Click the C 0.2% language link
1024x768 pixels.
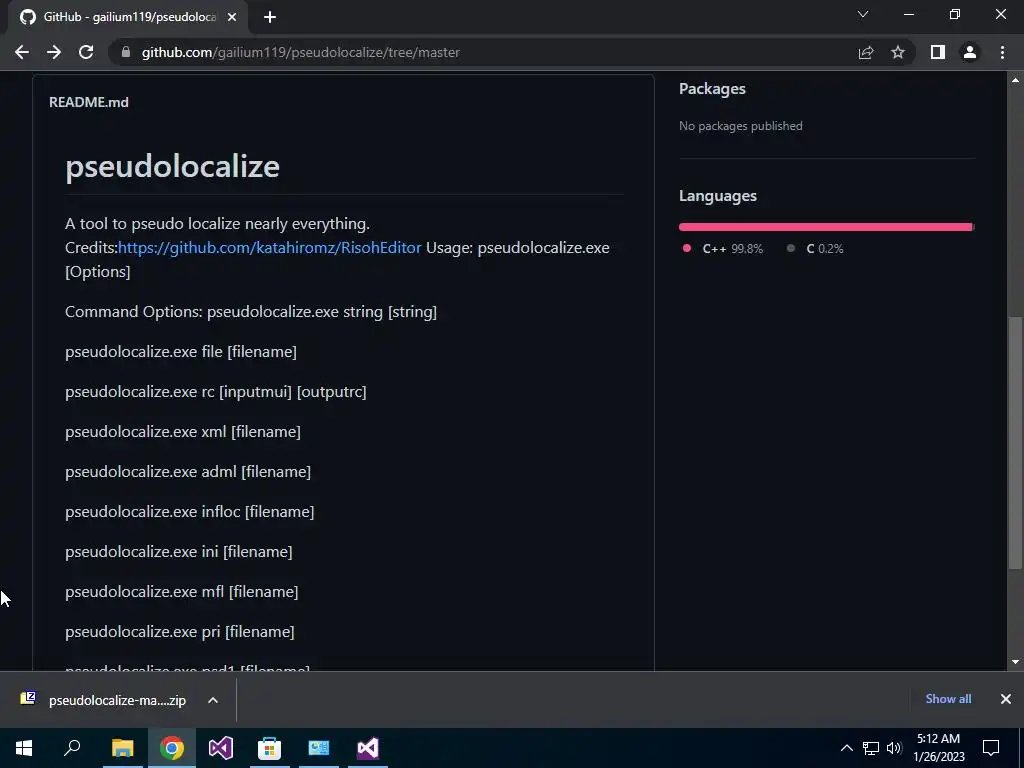[815, 249]
